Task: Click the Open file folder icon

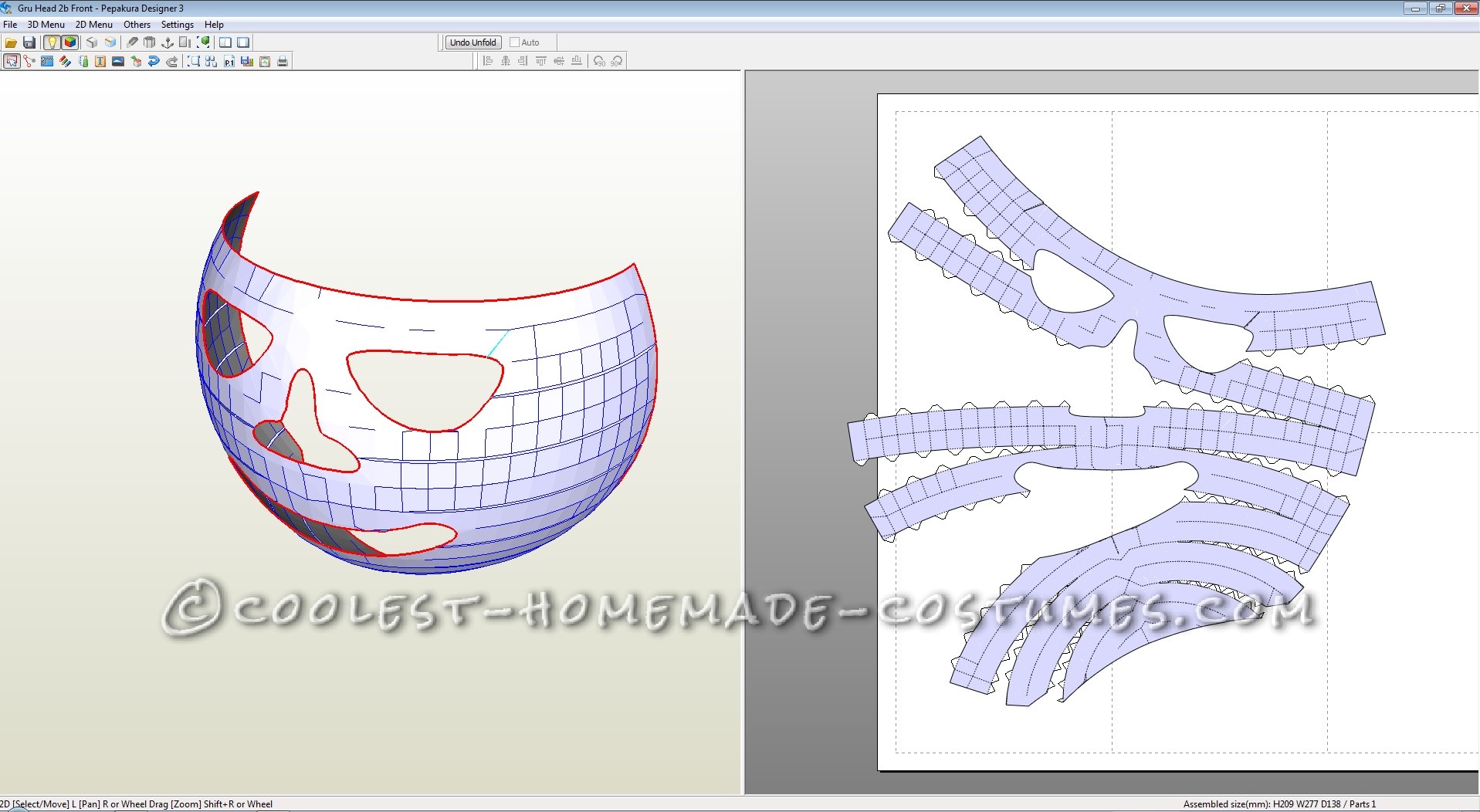Action: pos(11,42)
